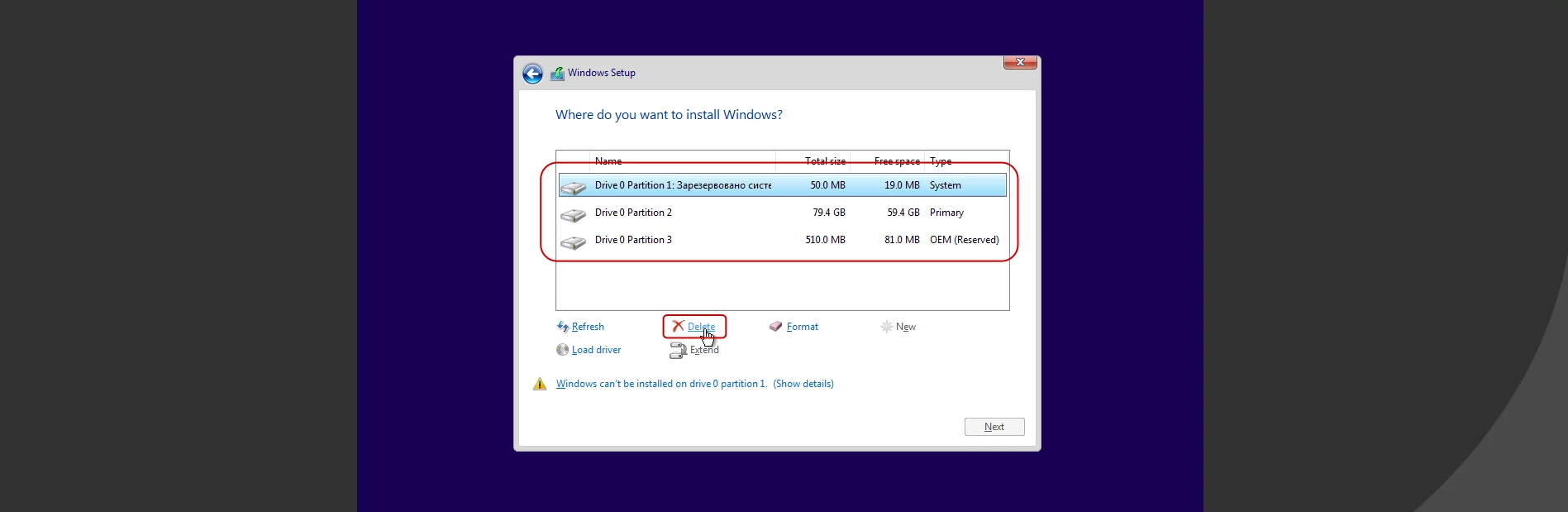The width and height of the screenshot is (1568, 512).
Task: Click the drive icon for Partition 2
Action: [573, 215]
